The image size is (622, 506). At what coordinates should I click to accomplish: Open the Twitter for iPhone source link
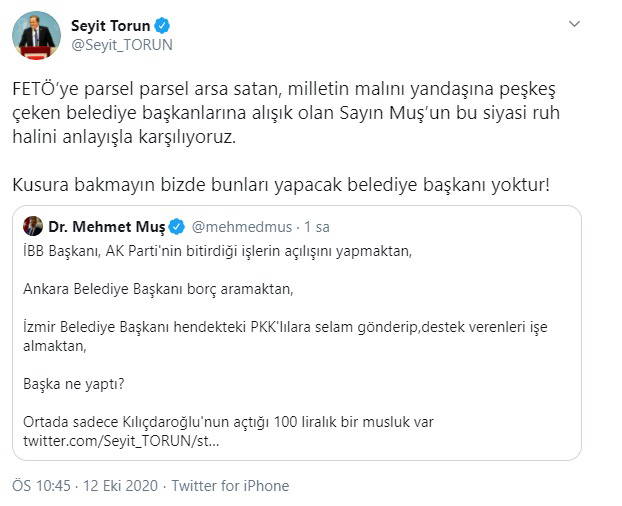230,486
